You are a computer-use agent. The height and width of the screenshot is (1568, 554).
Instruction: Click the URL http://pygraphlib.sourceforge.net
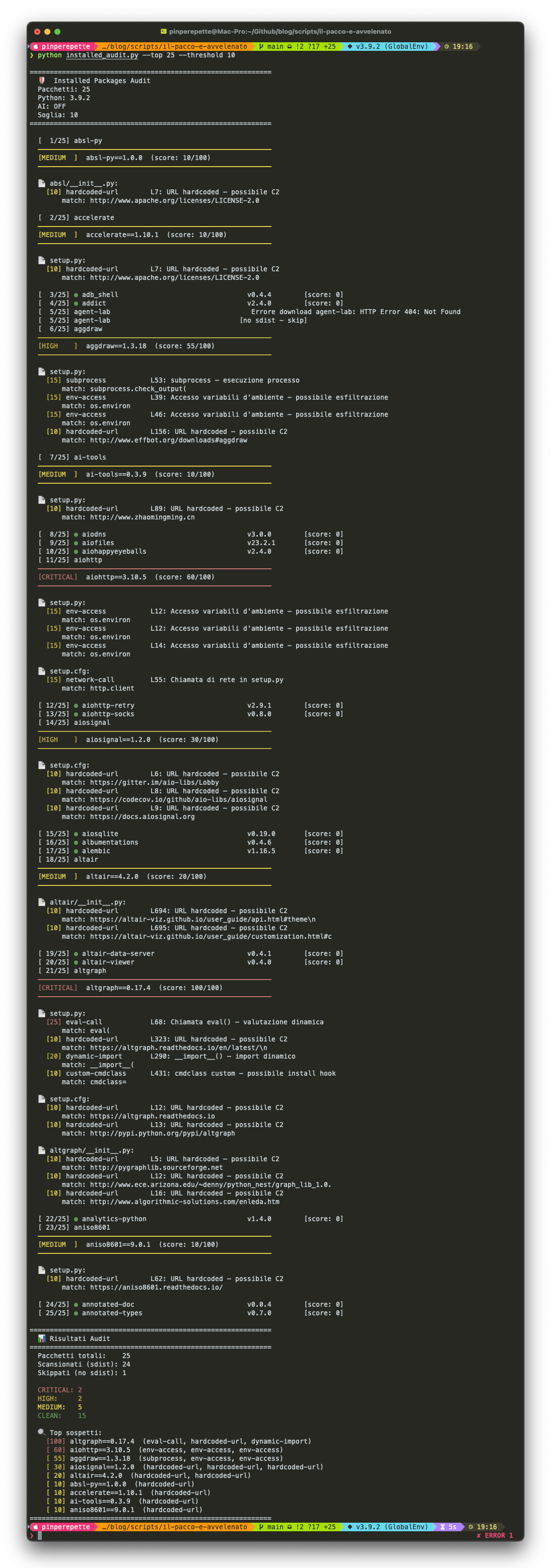157,1167
